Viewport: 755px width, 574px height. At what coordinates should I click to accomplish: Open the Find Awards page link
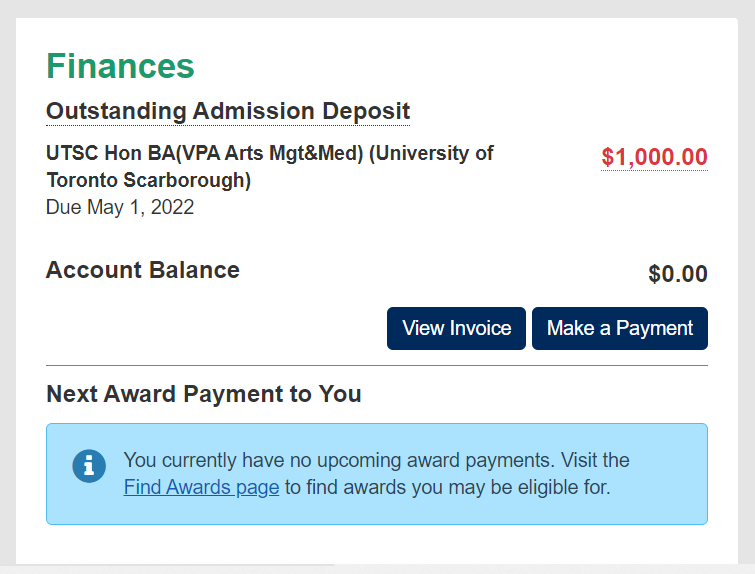(x=201, y=487)
